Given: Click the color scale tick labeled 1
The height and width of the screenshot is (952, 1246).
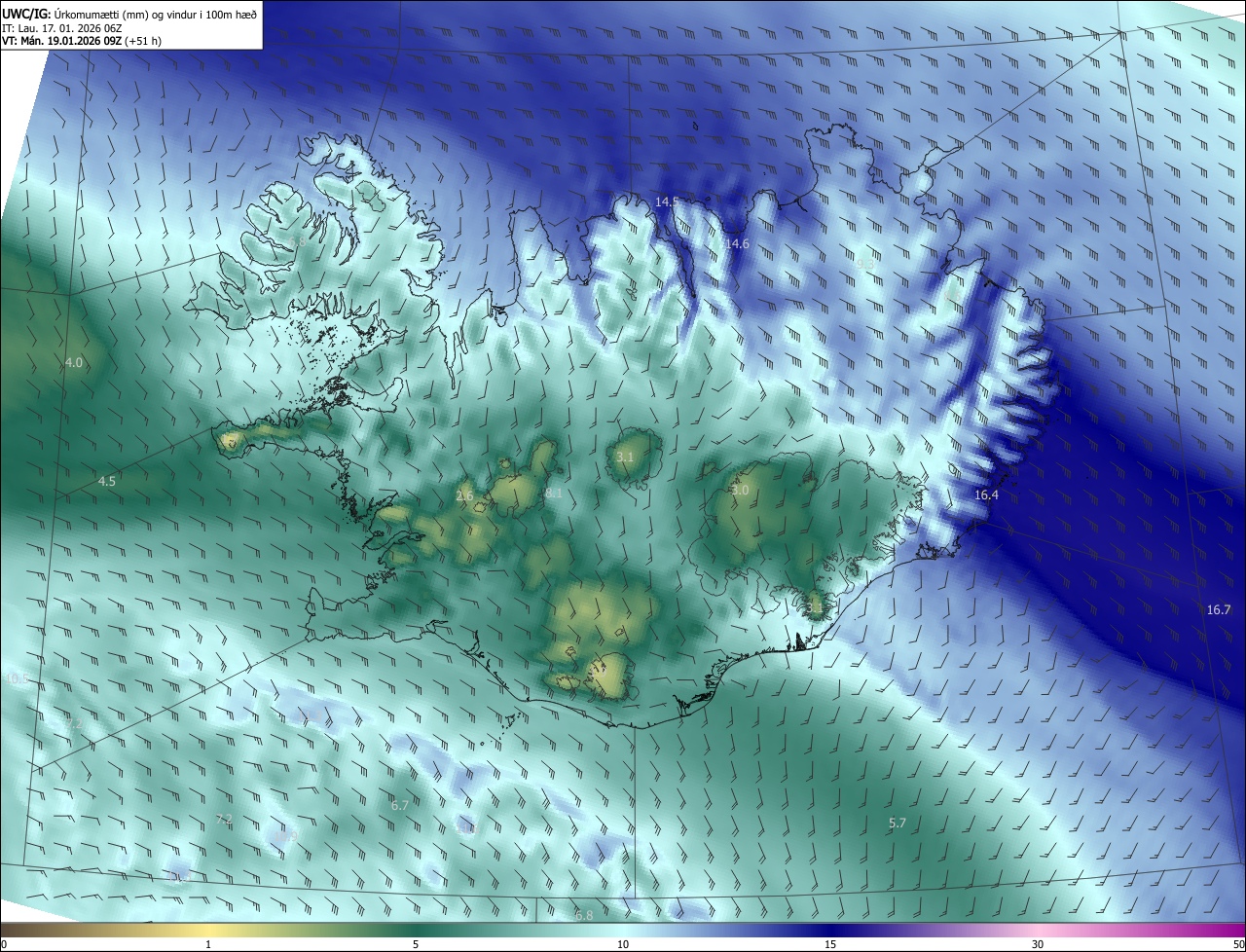Looking at the screenshot, I should coord(208,944).
